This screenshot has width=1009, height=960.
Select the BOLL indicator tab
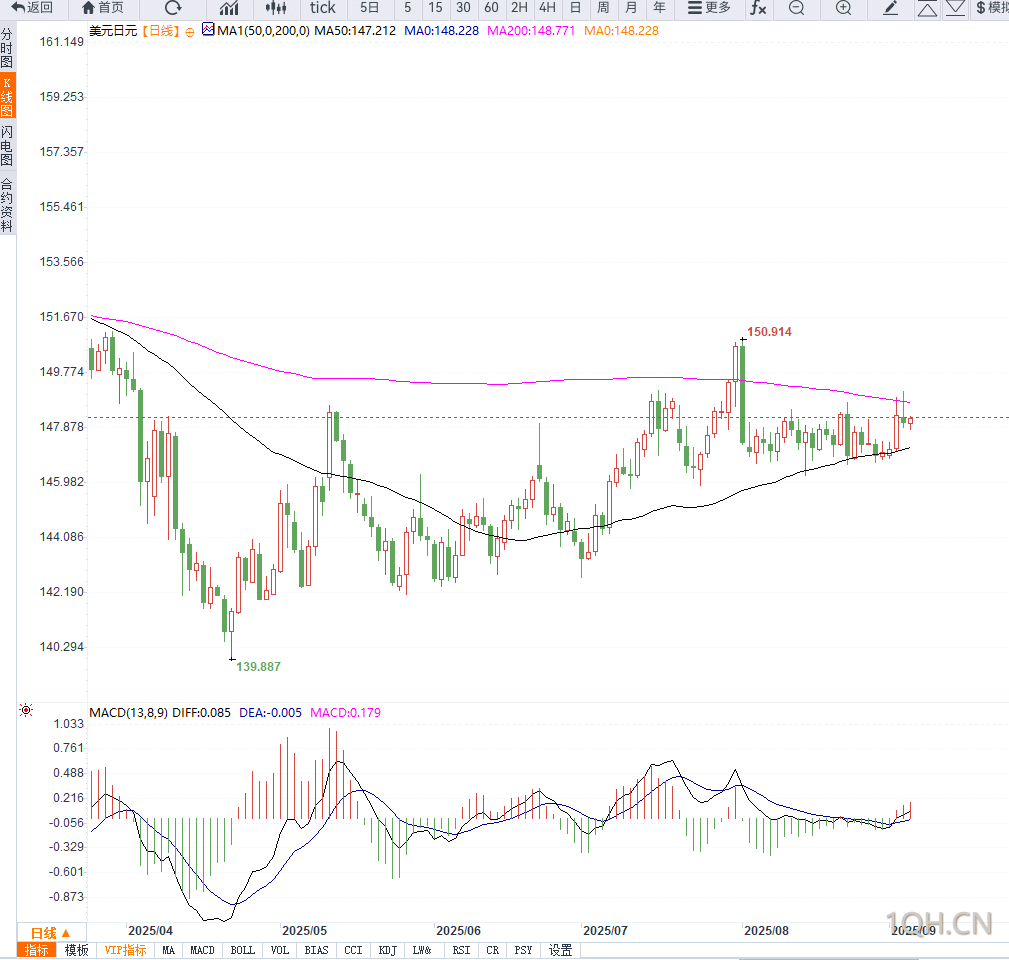point(243,950)
